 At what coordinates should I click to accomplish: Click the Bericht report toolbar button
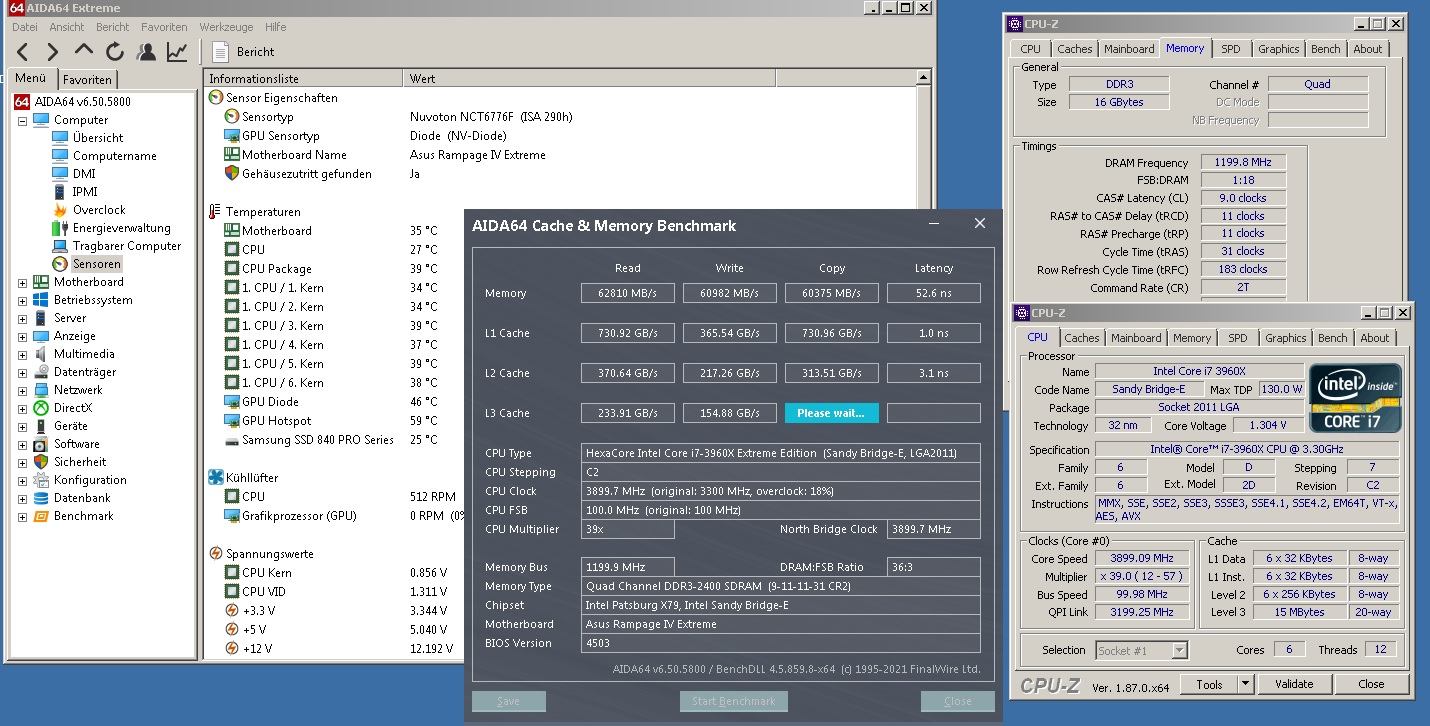(243, 52)
